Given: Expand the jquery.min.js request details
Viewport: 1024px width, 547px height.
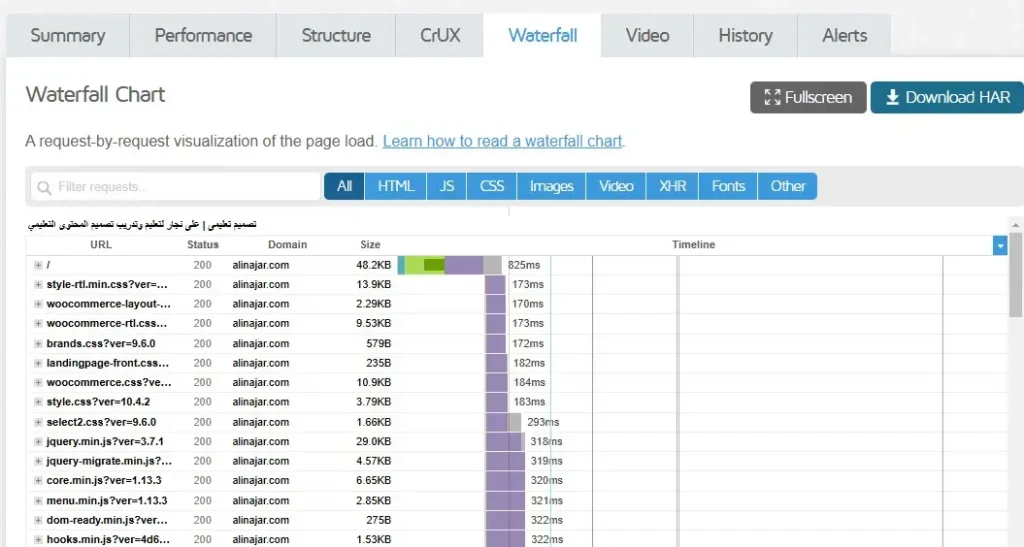Looking at the screenshot, I should (x=38, y=442).
